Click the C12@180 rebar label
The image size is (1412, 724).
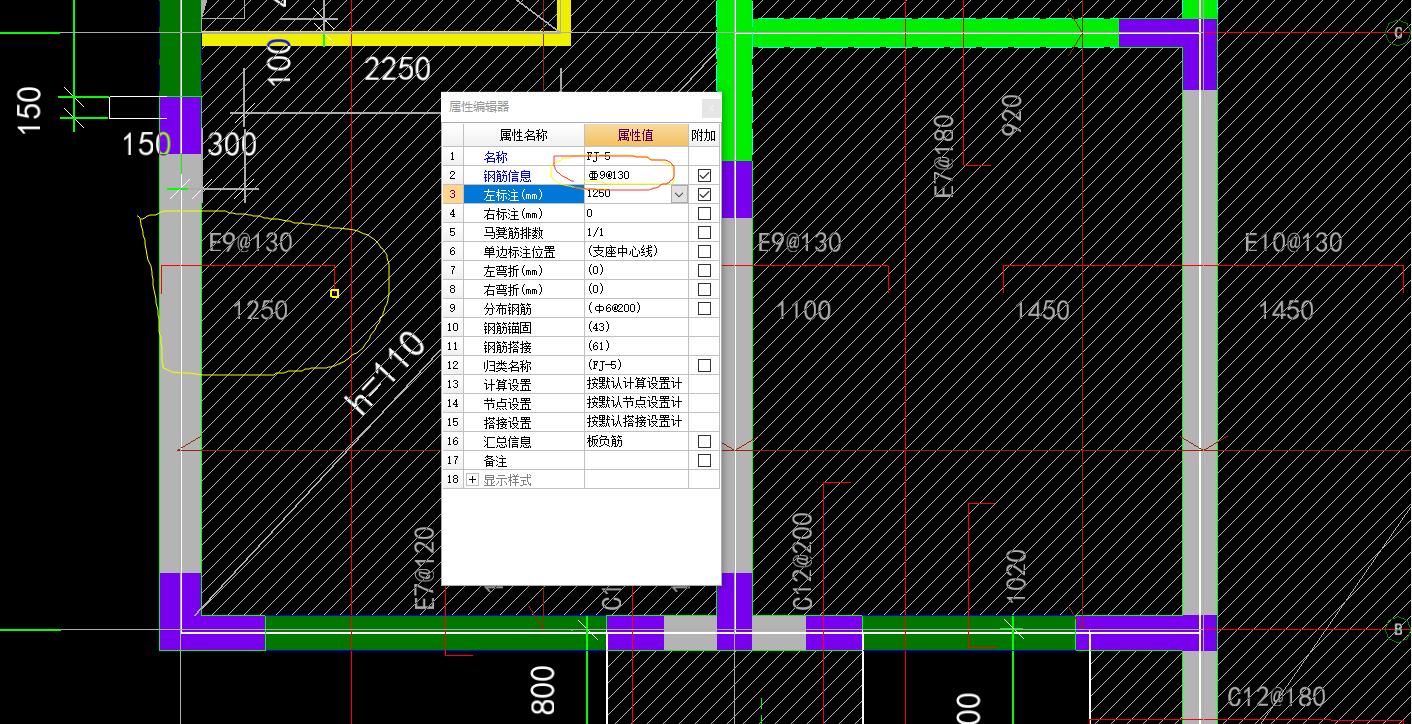point(1277,697)
